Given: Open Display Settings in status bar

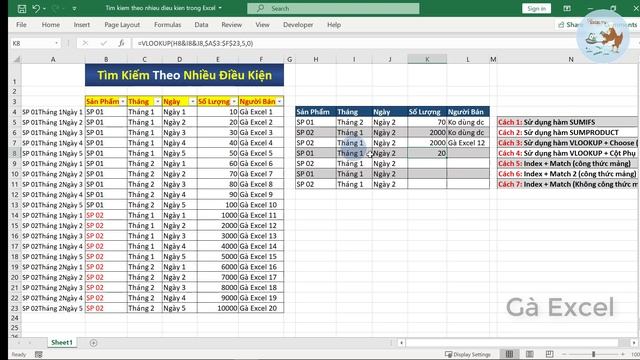Looking at the screenshot, I should 468,354.
